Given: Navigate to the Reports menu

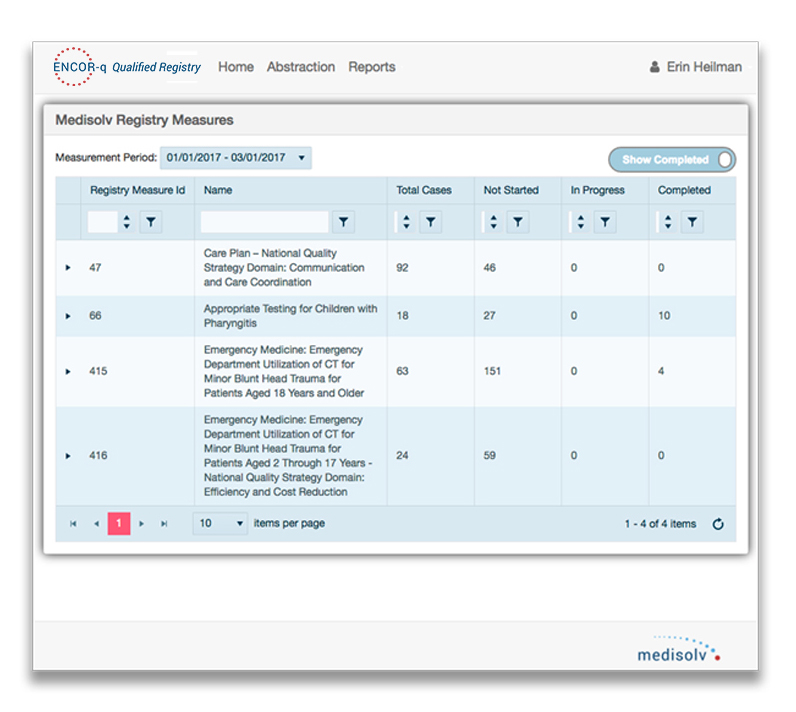Looking at the screenshot, I should (x=371, y=67).
